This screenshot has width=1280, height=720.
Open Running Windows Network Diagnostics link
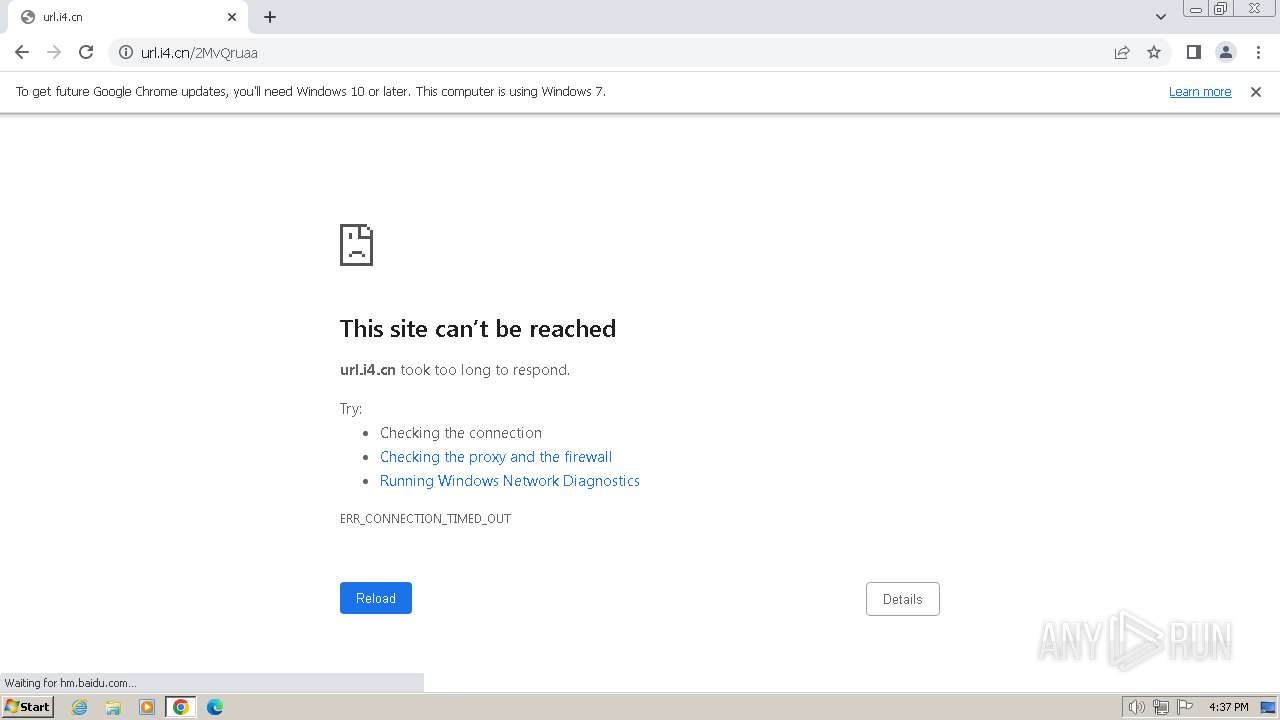pos(510,481)
